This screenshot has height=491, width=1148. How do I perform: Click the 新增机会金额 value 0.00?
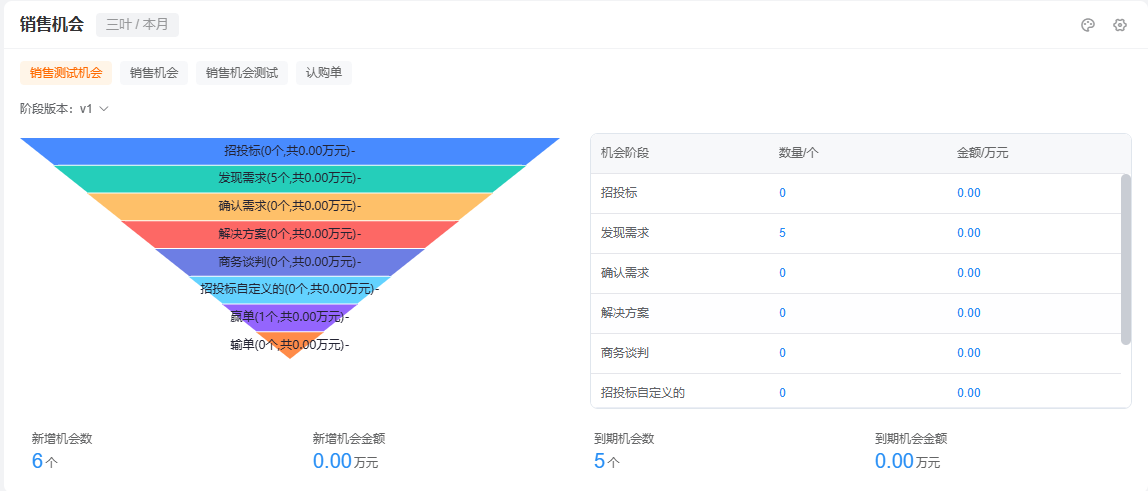tap(332, 461)
